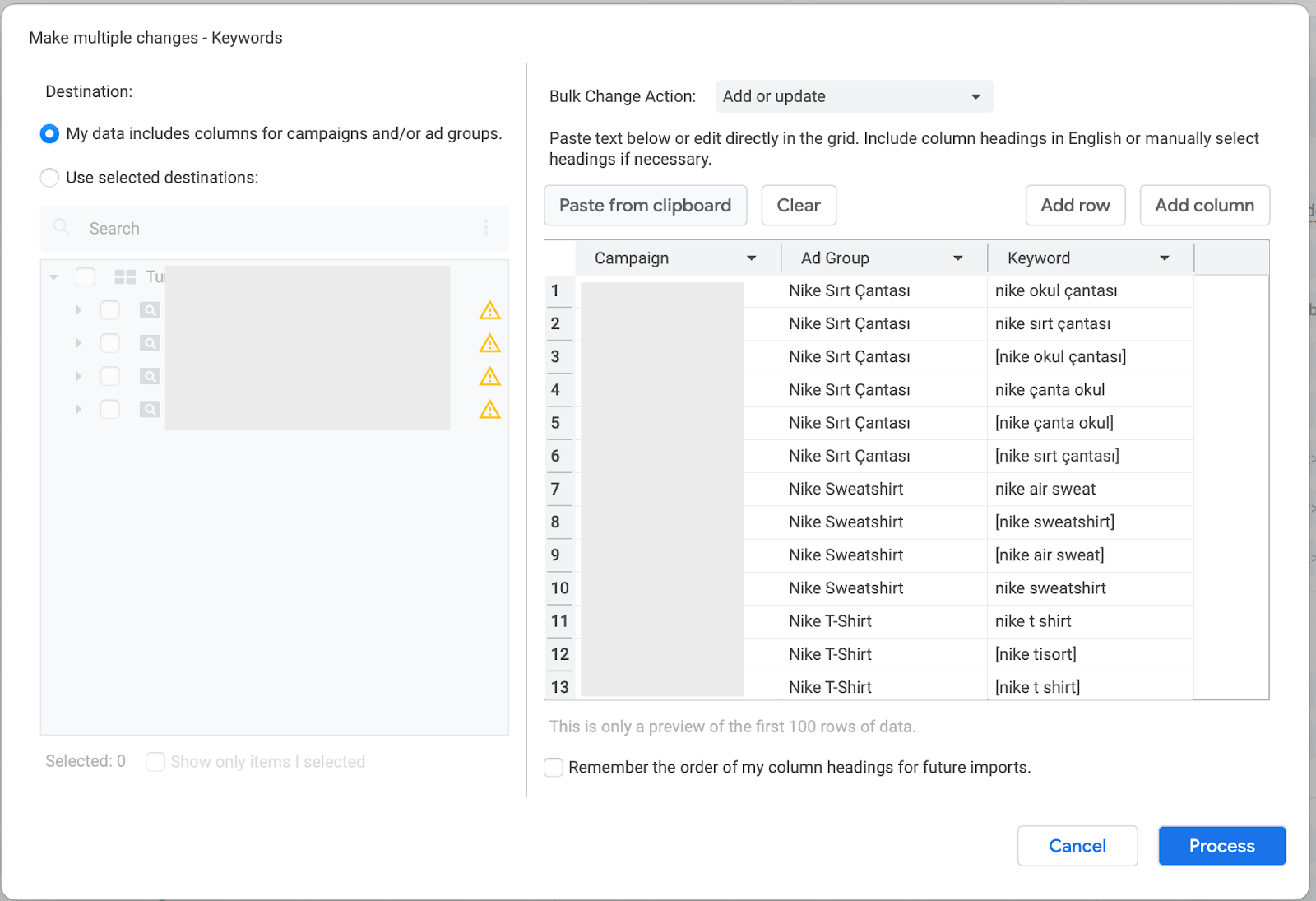Click keyword cell '[nike okul çantası]'
1316x901 pixels.
(1090, 357)
